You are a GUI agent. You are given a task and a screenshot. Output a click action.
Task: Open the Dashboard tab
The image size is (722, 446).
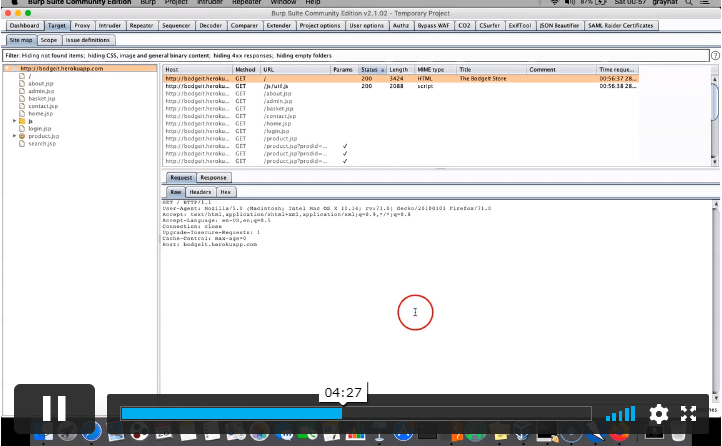coord(24,26)
